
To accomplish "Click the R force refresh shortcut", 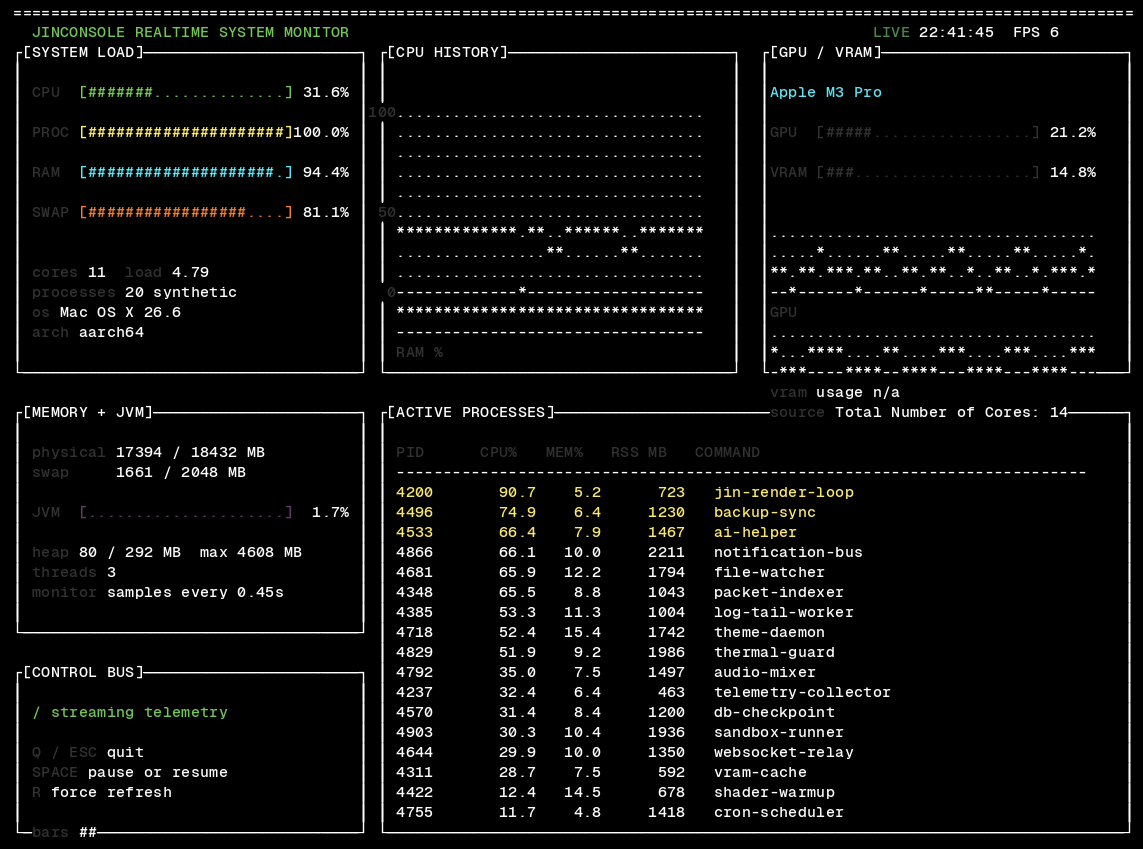I will 102,793.
